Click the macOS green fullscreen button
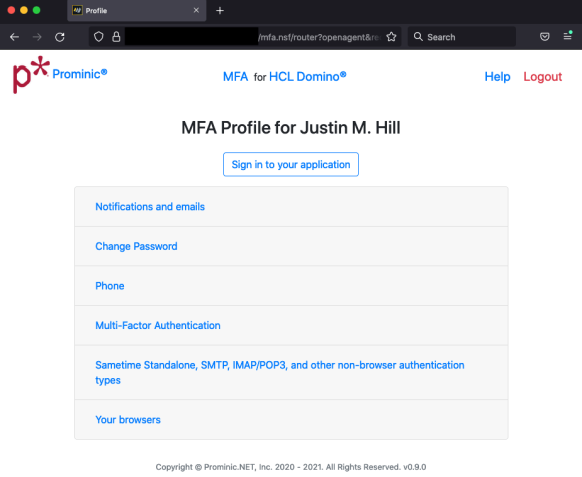 click(x=36, y=10)
